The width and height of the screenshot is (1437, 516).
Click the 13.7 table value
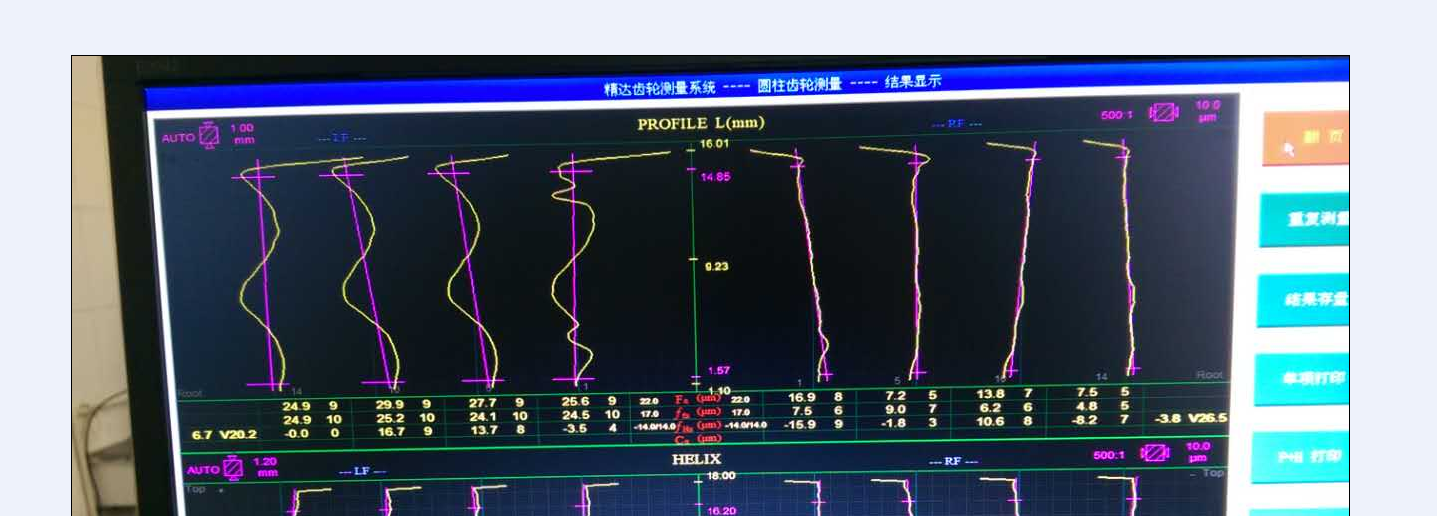[483, 430]
